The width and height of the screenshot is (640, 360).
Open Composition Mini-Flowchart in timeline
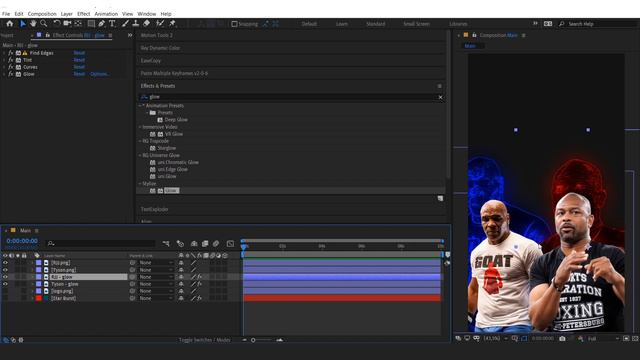166,244
